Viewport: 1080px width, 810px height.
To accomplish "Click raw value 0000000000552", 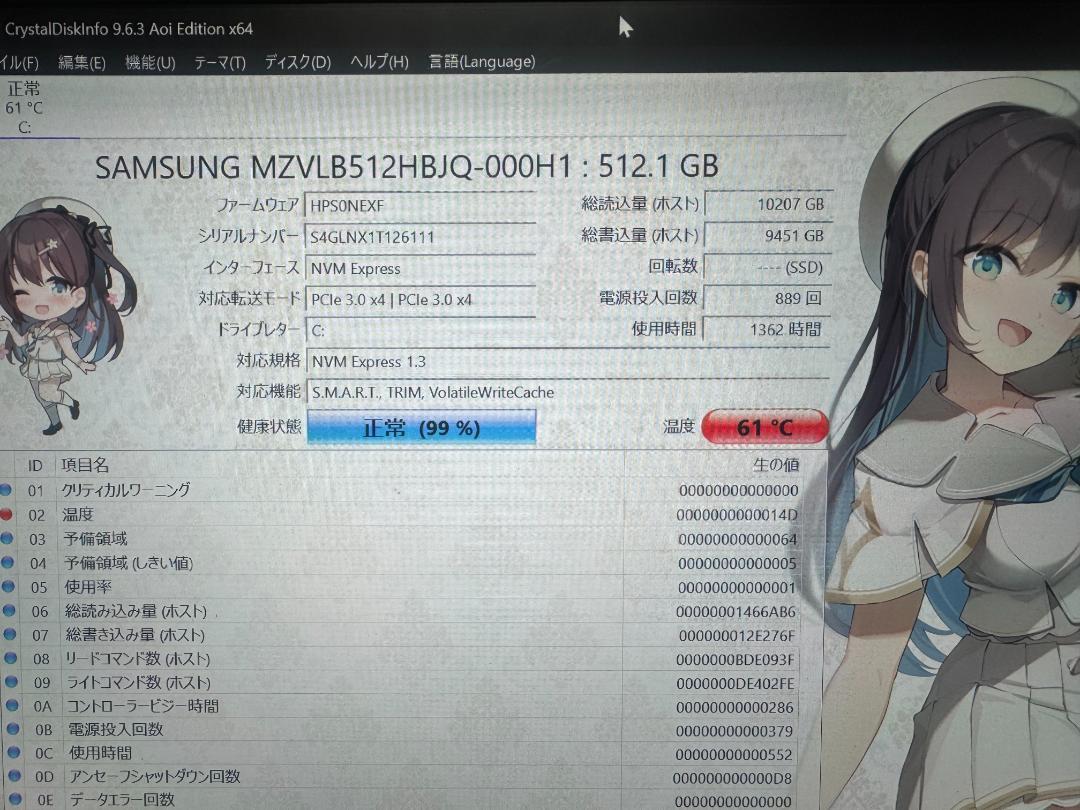I will click(734, 755).
